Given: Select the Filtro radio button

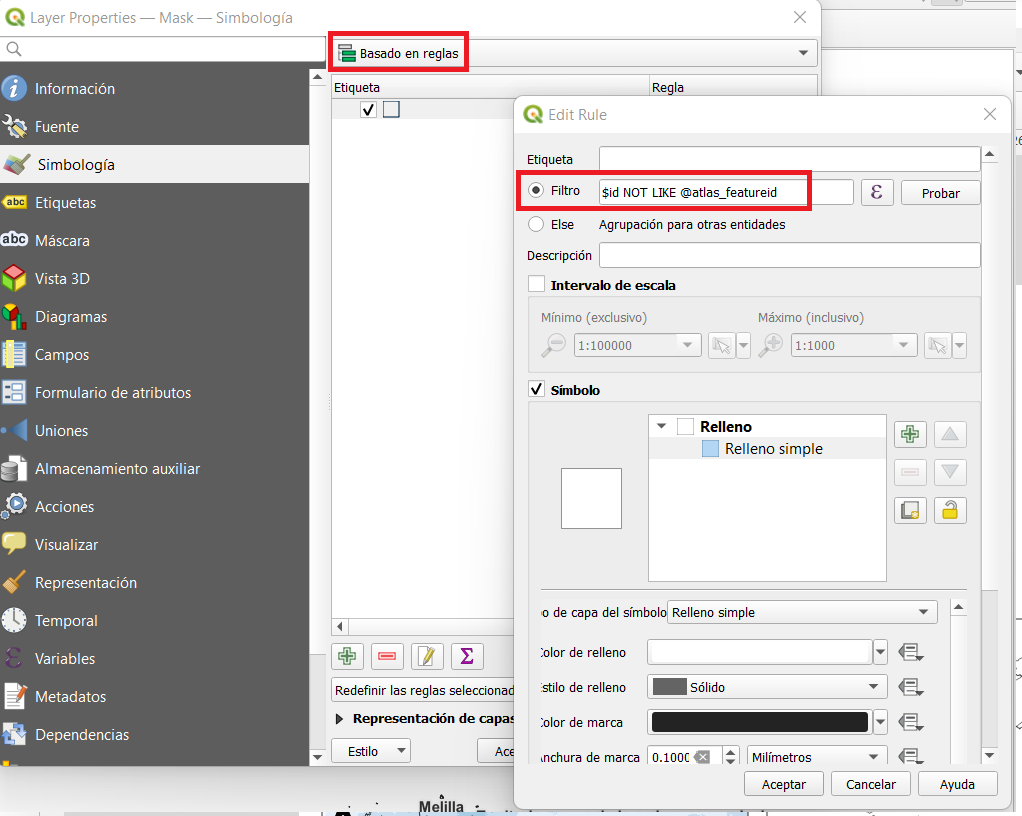Looking at the screenshot, I should tap(536, 190).
